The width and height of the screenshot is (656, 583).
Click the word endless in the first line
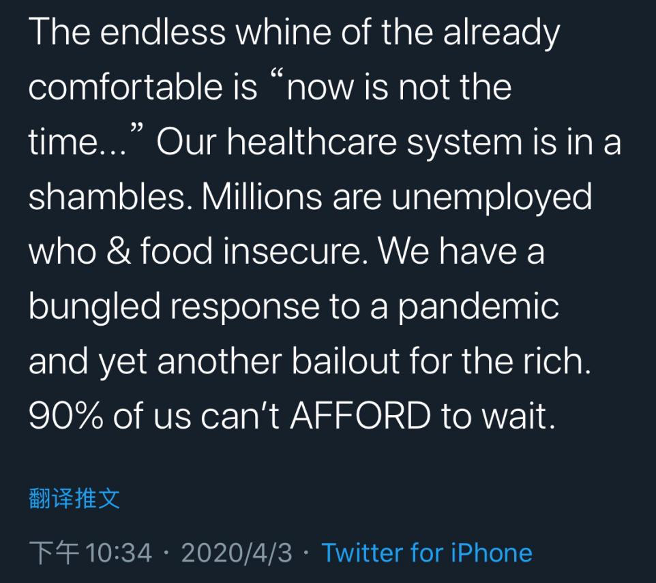[x=163, y=32]
